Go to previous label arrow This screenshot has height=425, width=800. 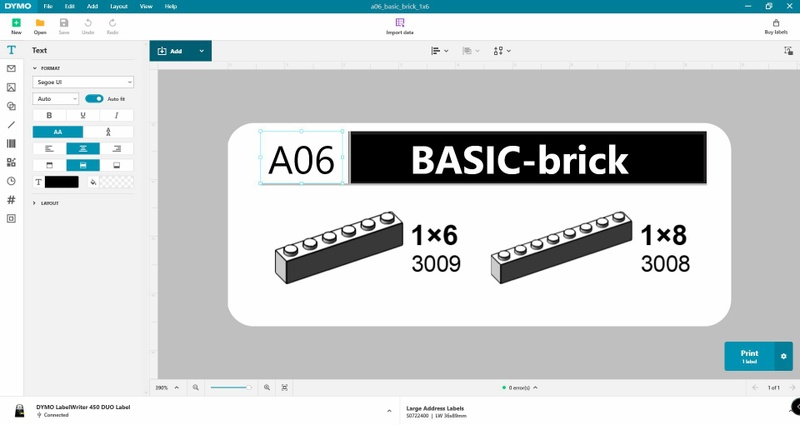[x=756, y=388]
